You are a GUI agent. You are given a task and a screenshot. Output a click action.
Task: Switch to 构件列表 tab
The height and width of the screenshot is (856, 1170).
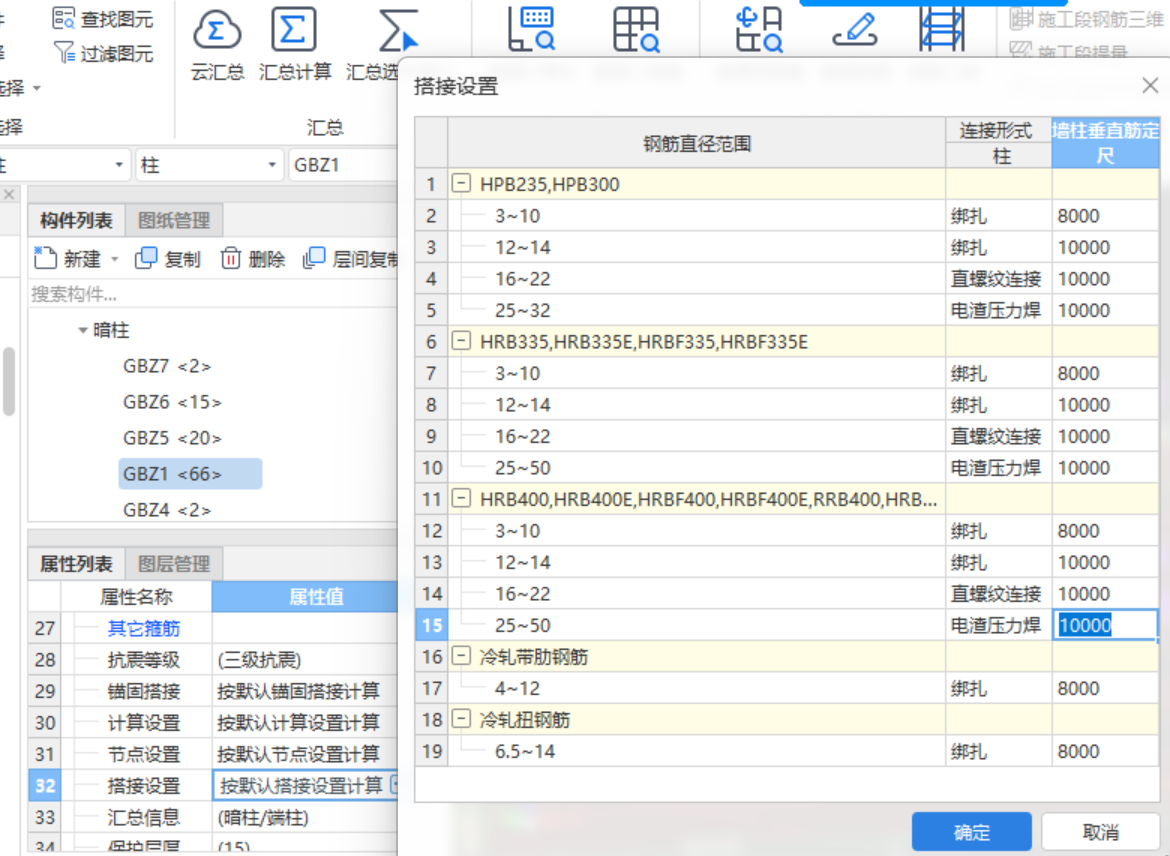click(x=76, y=220)
